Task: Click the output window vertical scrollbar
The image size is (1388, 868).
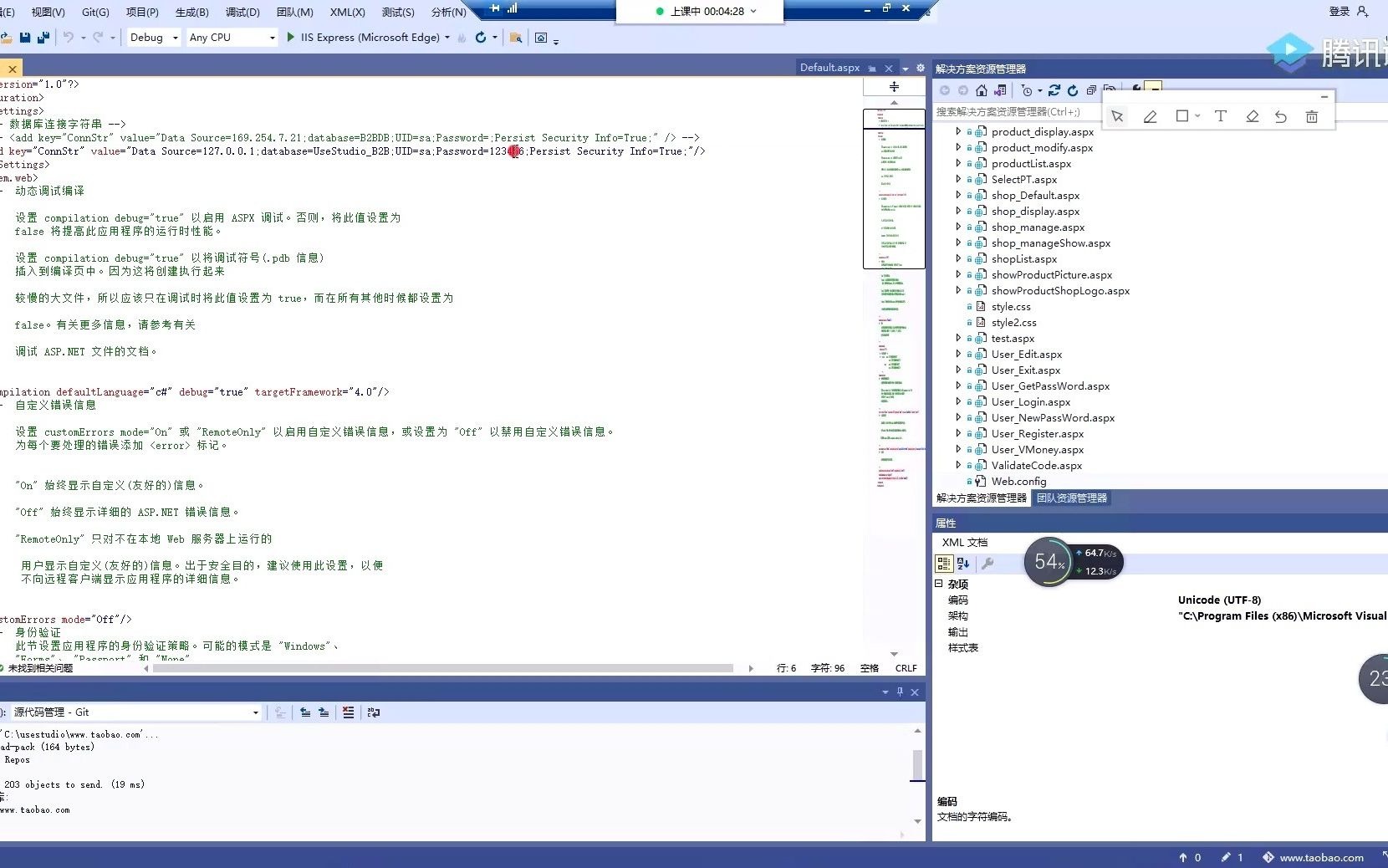Action: (x=917, y=764)
